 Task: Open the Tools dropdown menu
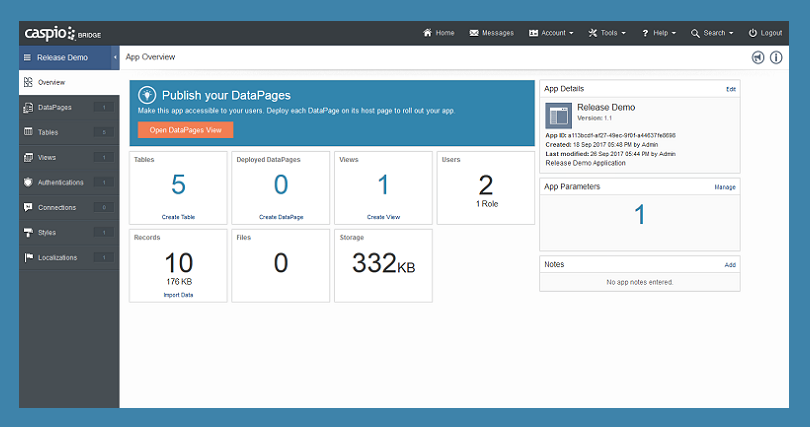607,33
